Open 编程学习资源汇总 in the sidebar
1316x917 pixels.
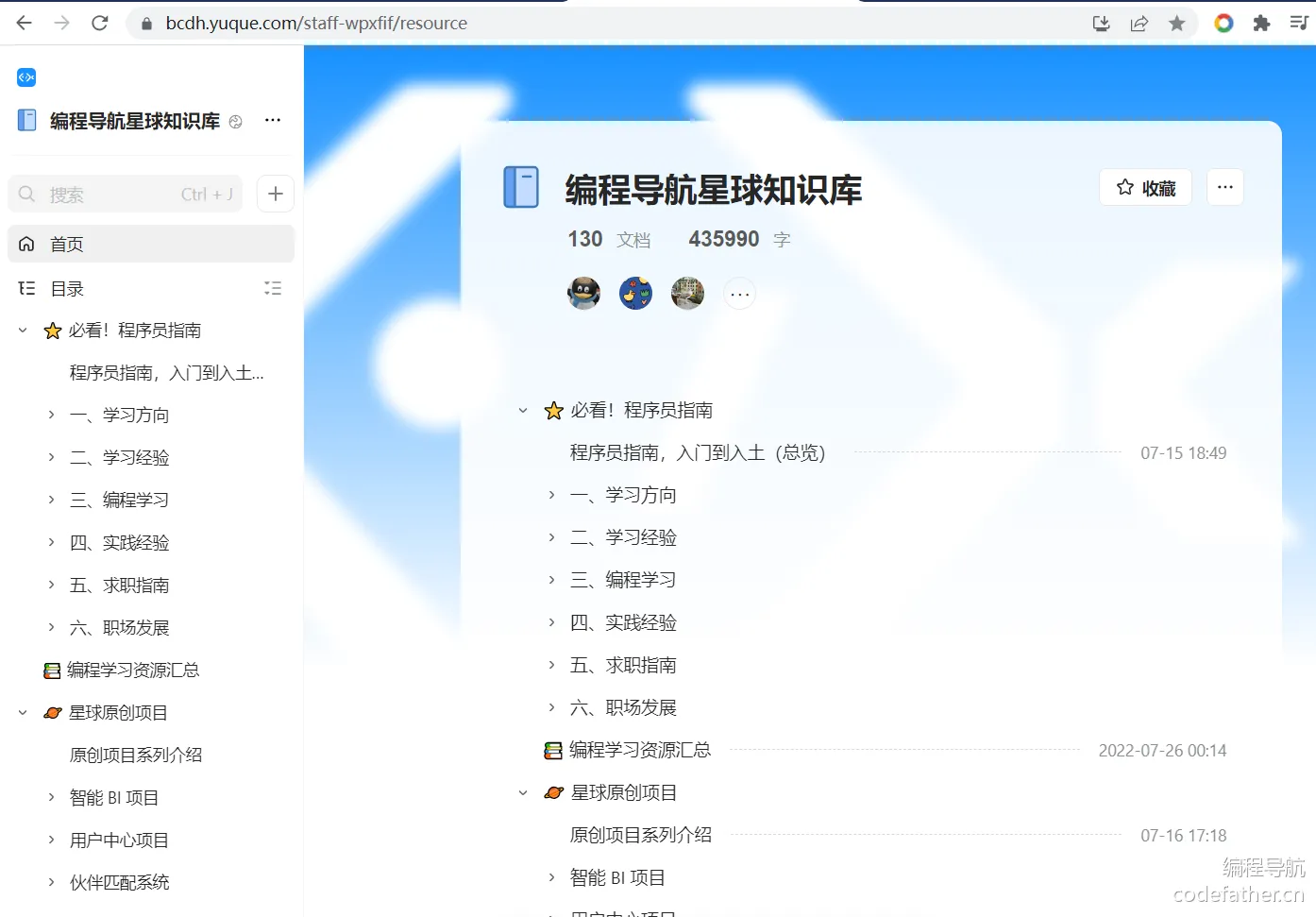click(x=133, y=671)
